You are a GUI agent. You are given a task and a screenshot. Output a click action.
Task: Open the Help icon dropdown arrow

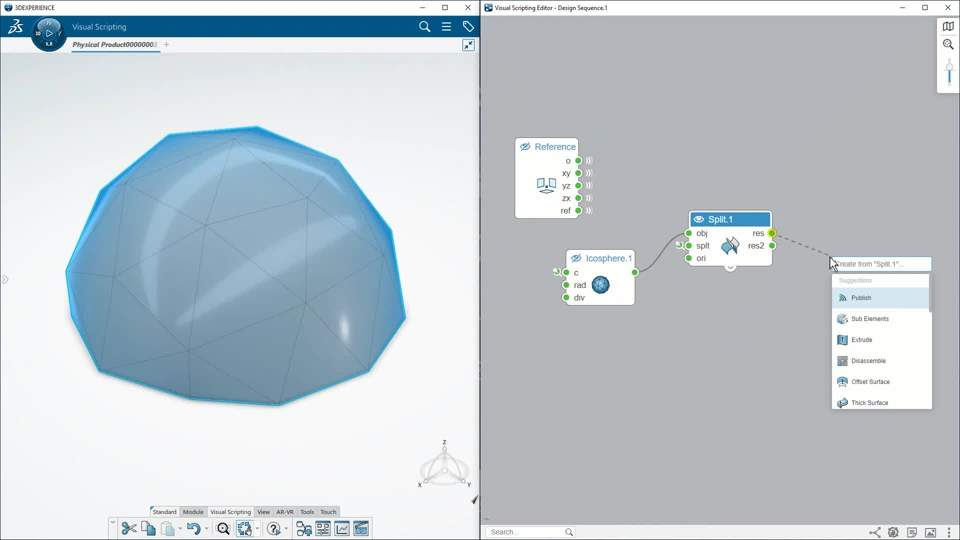pos(286,529)
